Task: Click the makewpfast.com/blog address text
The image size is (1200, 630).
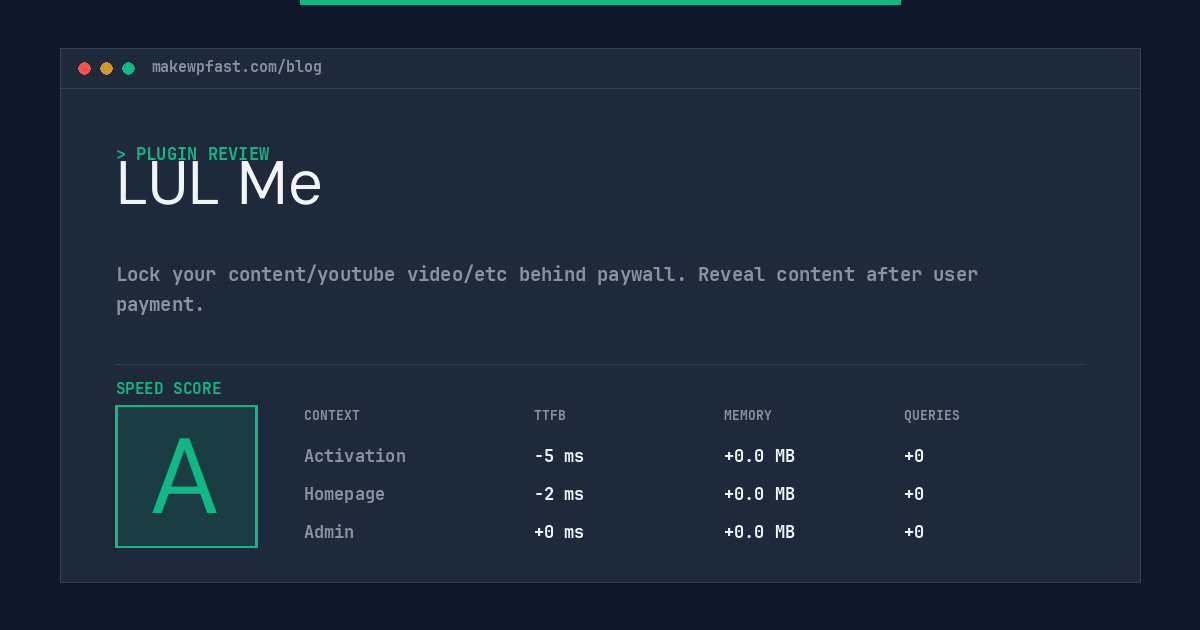Action: 237,67
